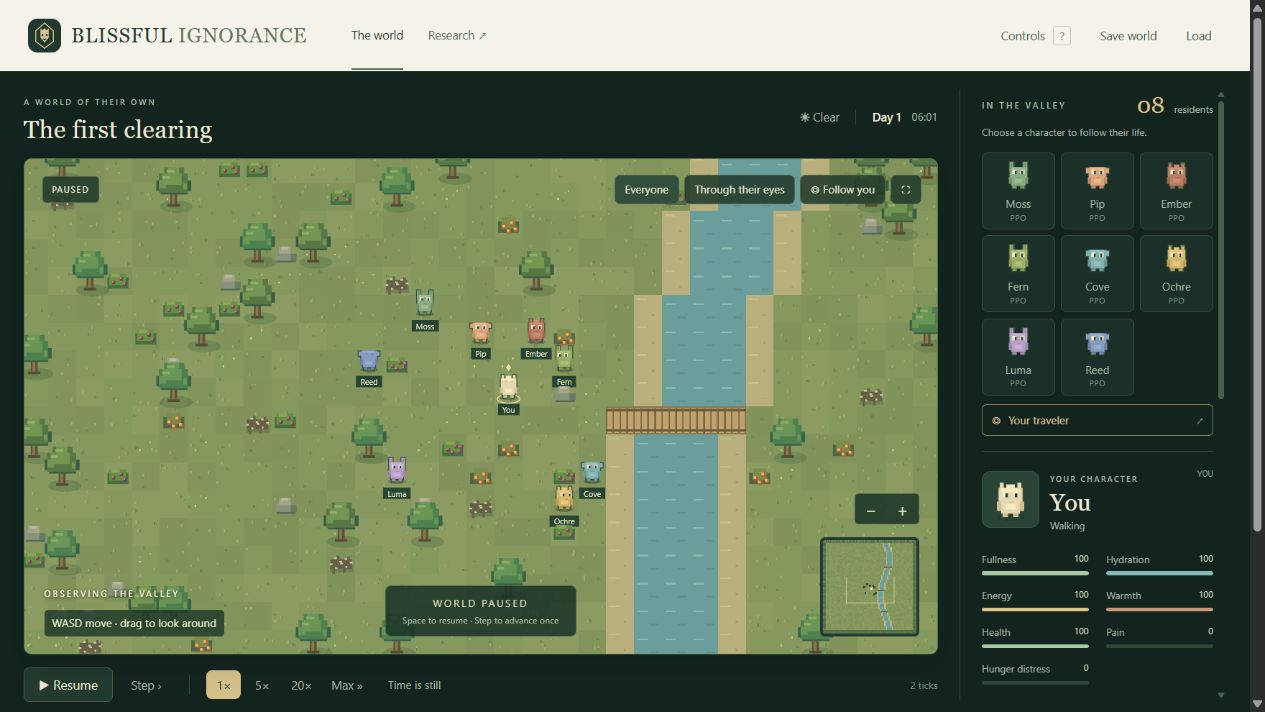Select Reed creature on the map
The image size is (1265, 712).
pos(369,360)
